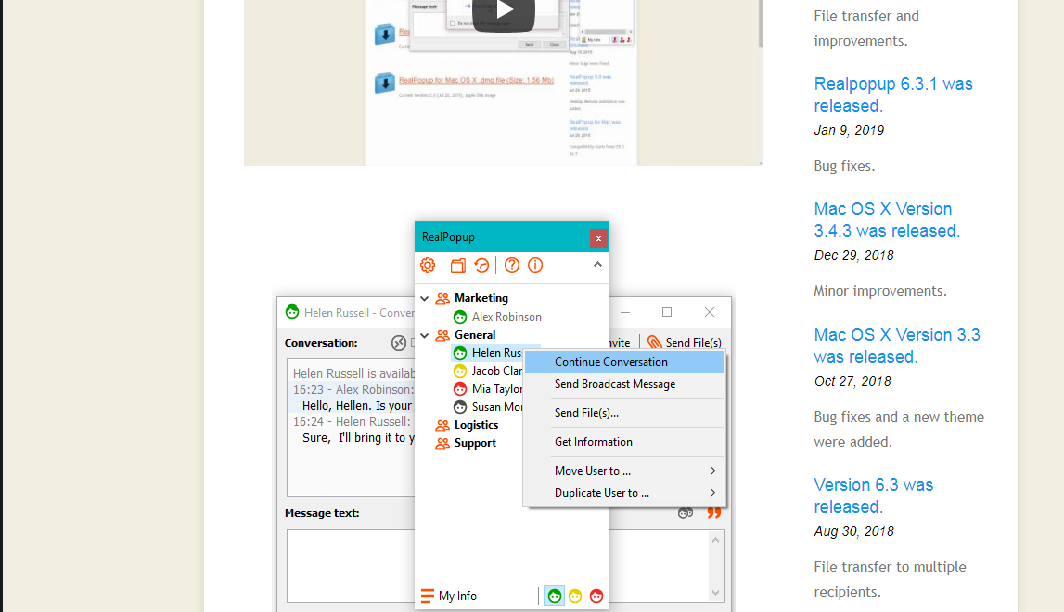Screen dimensions: 1064x612
Task: Click the refresh users icon
Action: click(482, 265)
